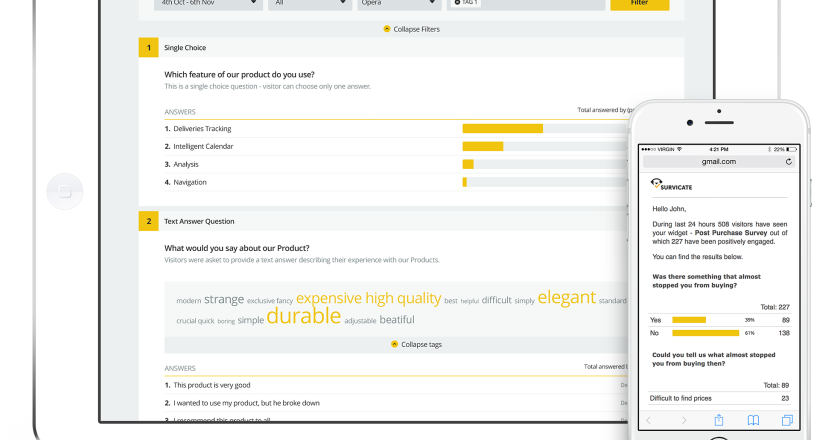Select the Navigation answer row
This screenshot has width=840, height=440.
tap(396, 182)
